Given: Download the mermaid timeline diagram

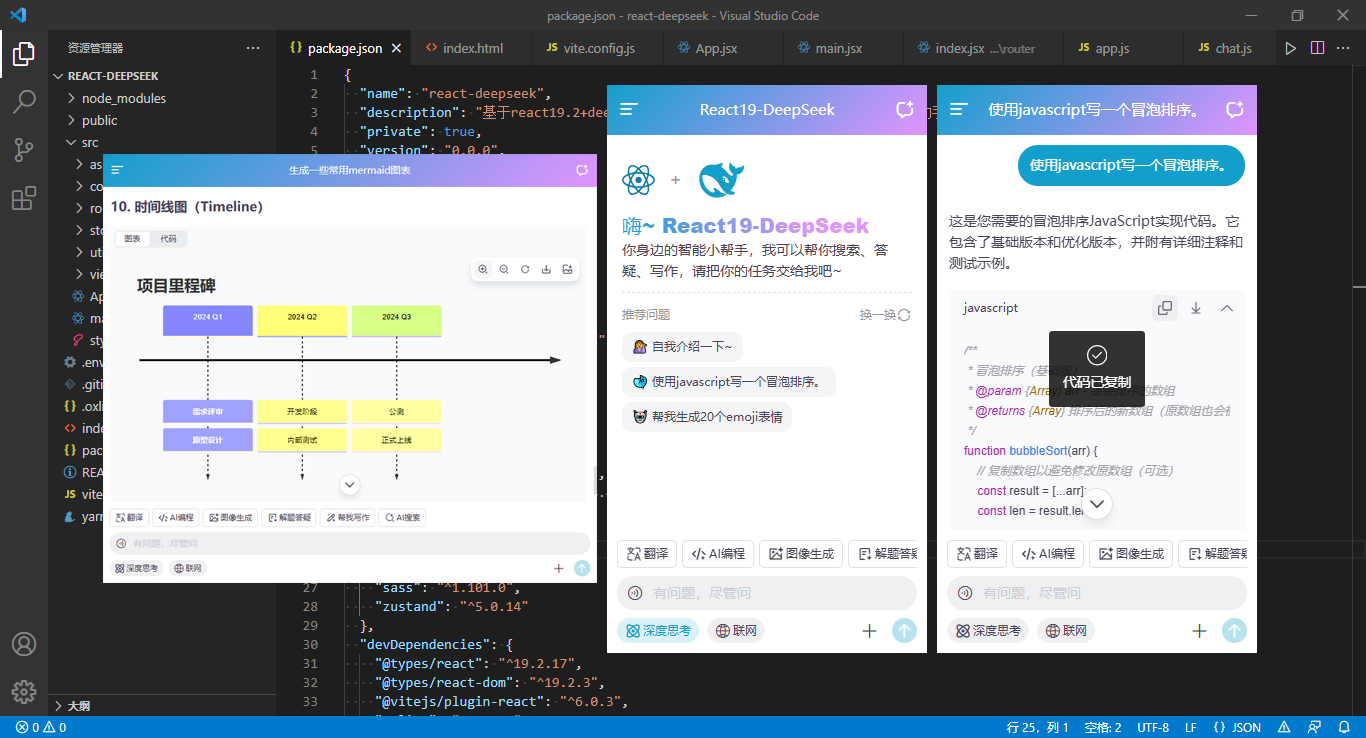Looking at the screenshot, I should click(x=546, y=269).
